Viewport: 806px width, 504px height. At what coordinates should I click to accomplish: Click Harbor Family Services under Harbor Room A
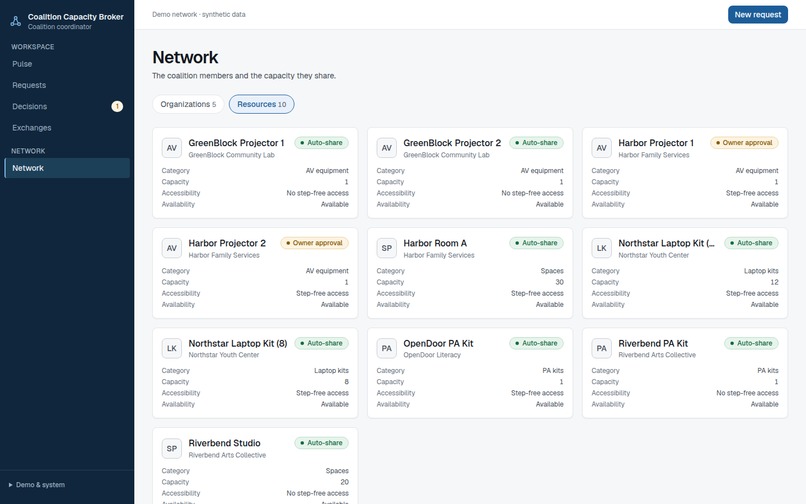coord(439,255)
